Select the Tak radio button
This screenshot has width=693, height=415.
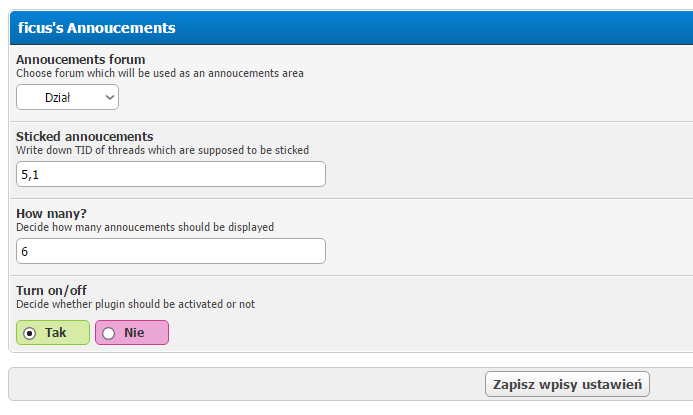30,333
